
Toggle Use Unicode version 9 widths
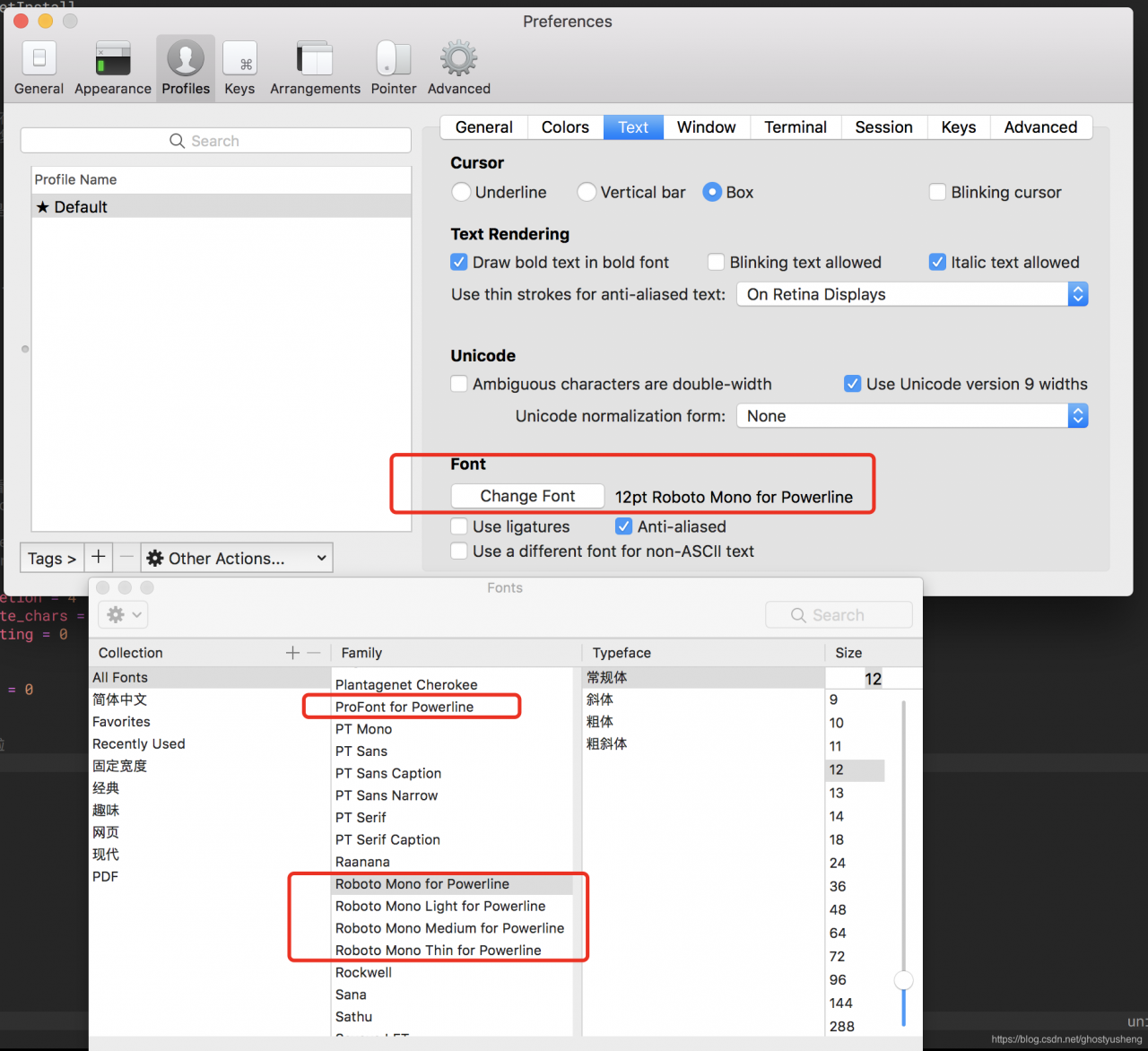tap(853, 384)
